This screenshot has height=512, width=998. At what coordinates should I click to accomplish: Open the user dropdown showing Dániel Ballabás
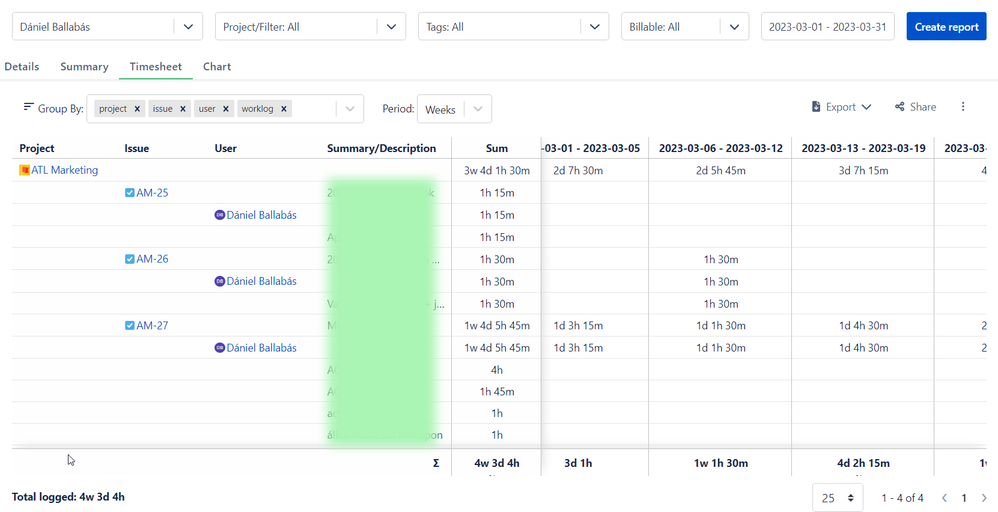[x=107, y=27]
